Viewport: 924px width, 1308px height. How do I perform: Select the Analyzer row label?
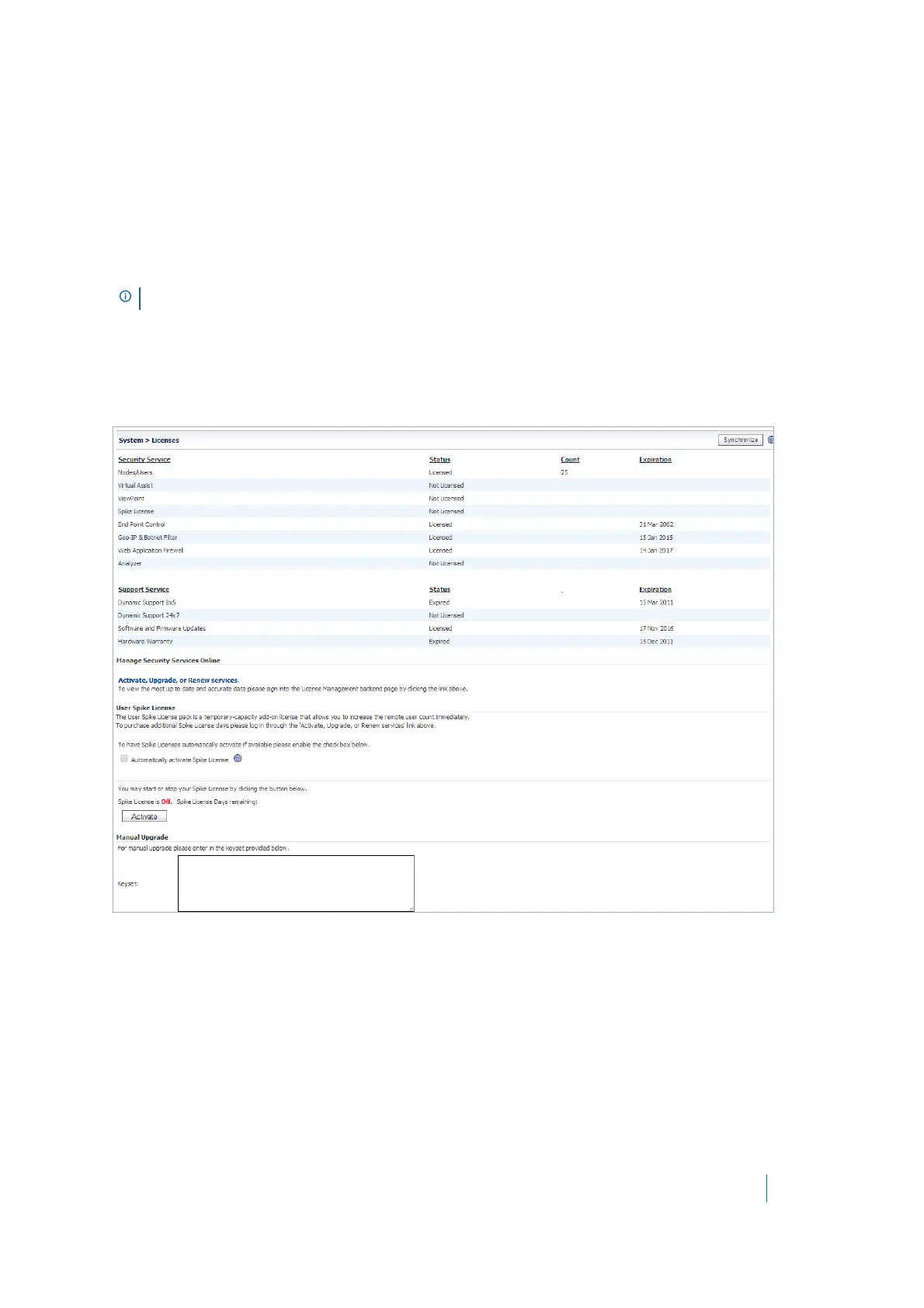(x=130, y=563)
